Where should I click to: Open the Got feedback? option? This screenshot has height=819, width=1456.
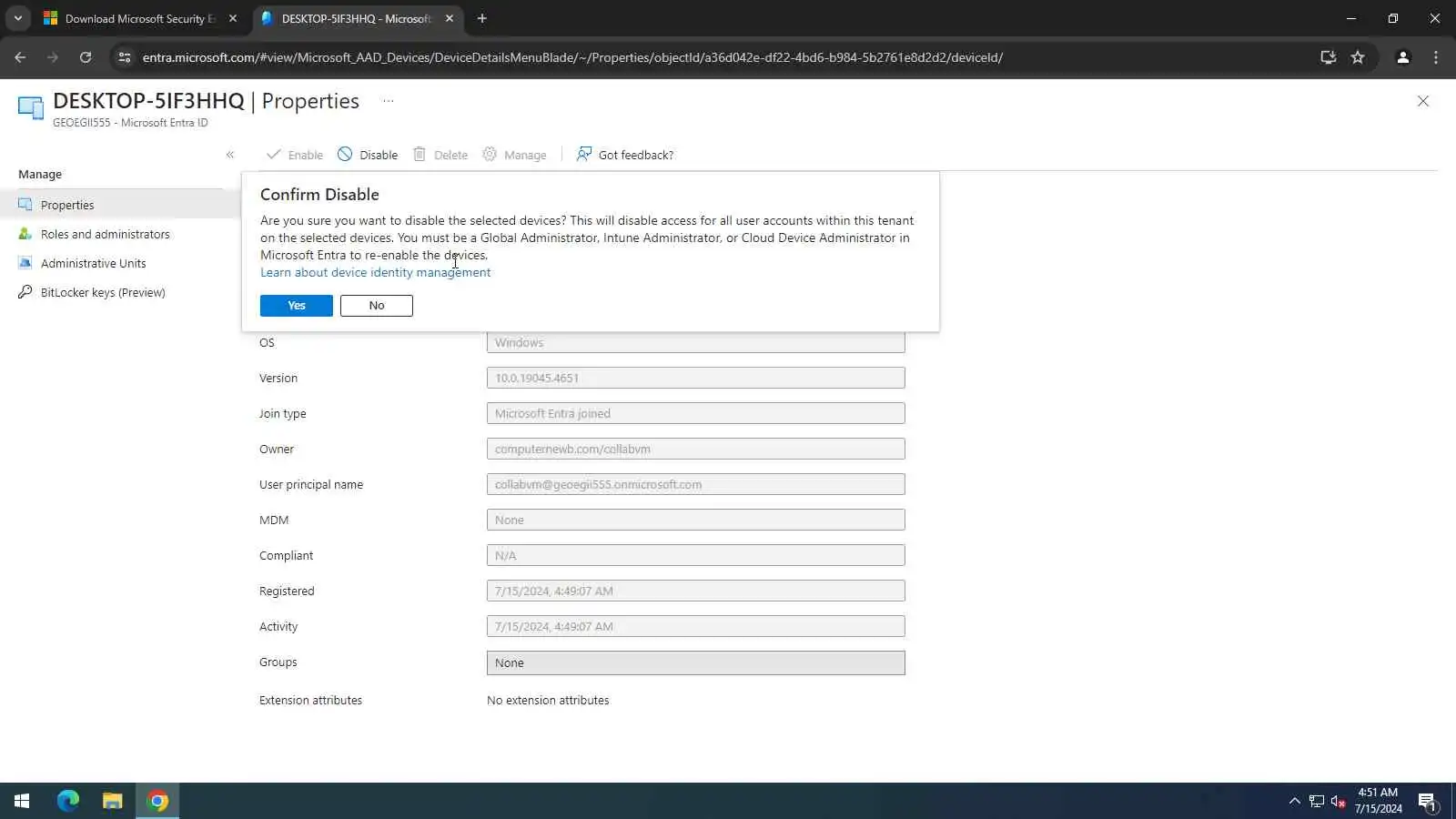(x=625, y=155)
